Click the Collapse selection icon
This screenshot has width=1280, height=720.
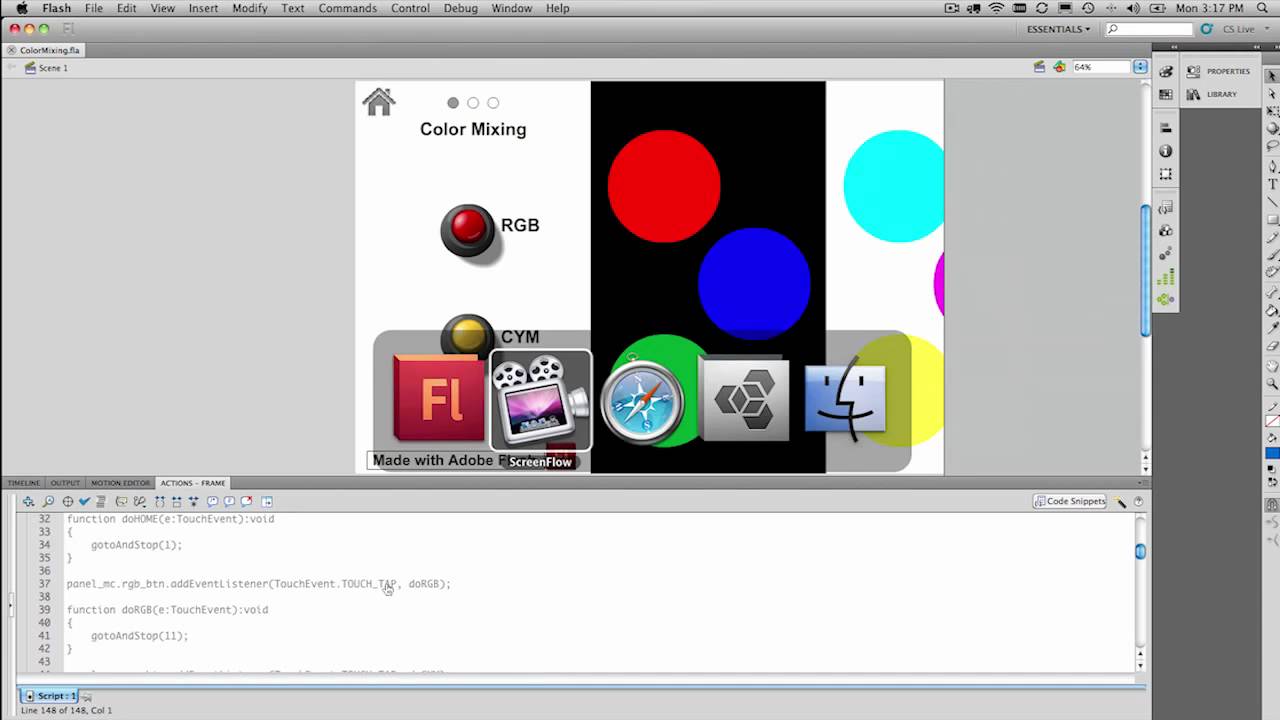coord(176,501)
